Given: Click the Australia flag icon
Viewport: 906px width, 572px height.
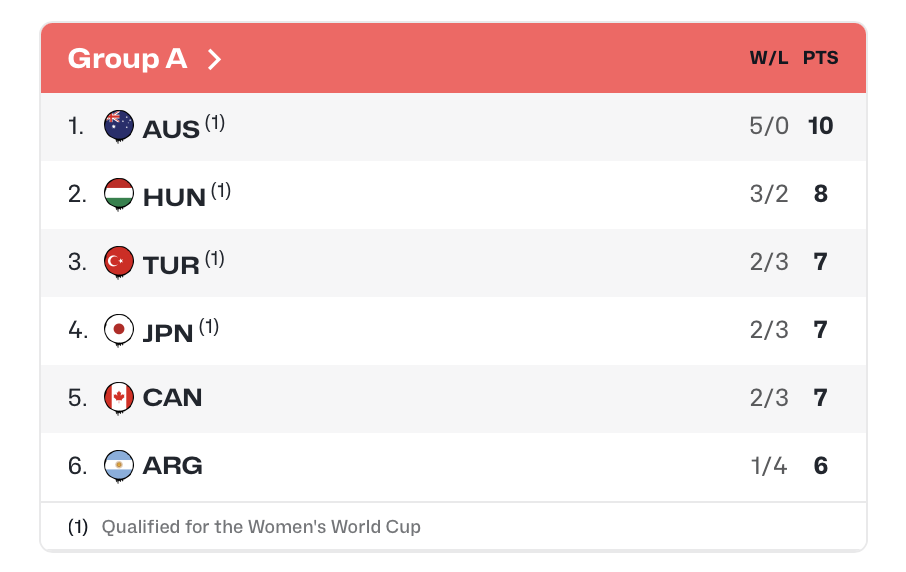Looking at the screenshot, I should (119, 126).
